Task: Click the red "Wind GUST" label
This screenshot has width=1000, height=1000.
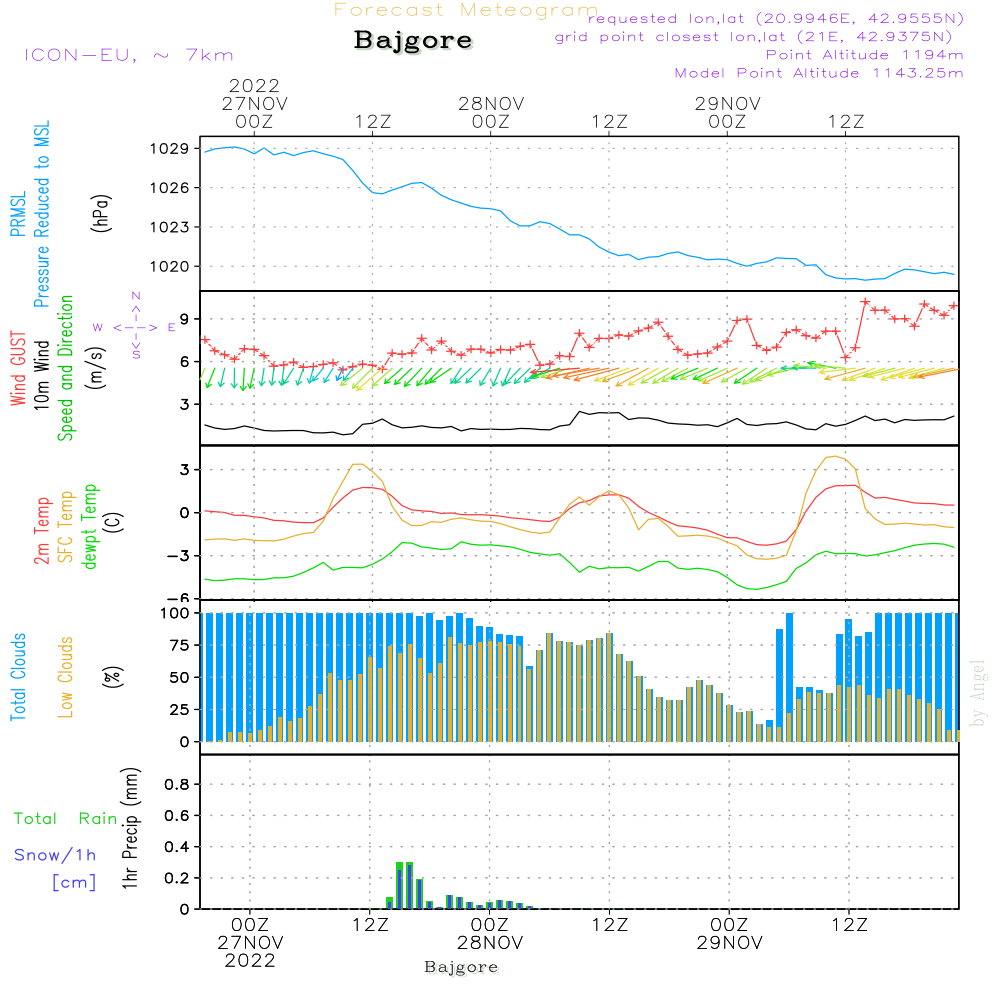Action: pyautogui.click(x=18, y=368)
